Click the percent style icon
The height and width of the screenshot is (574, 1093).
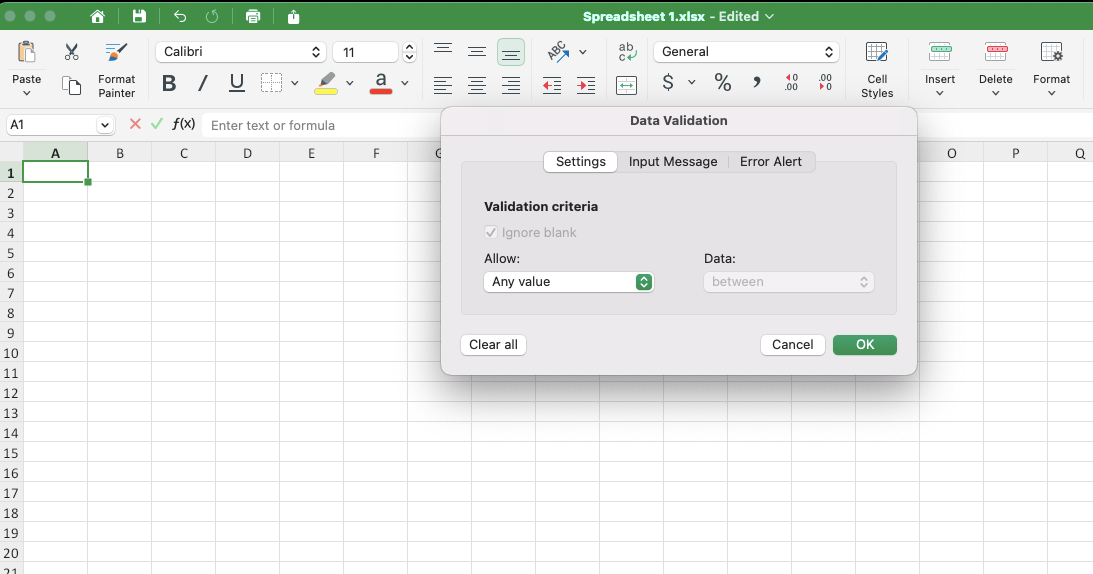[x=722, y=83]
